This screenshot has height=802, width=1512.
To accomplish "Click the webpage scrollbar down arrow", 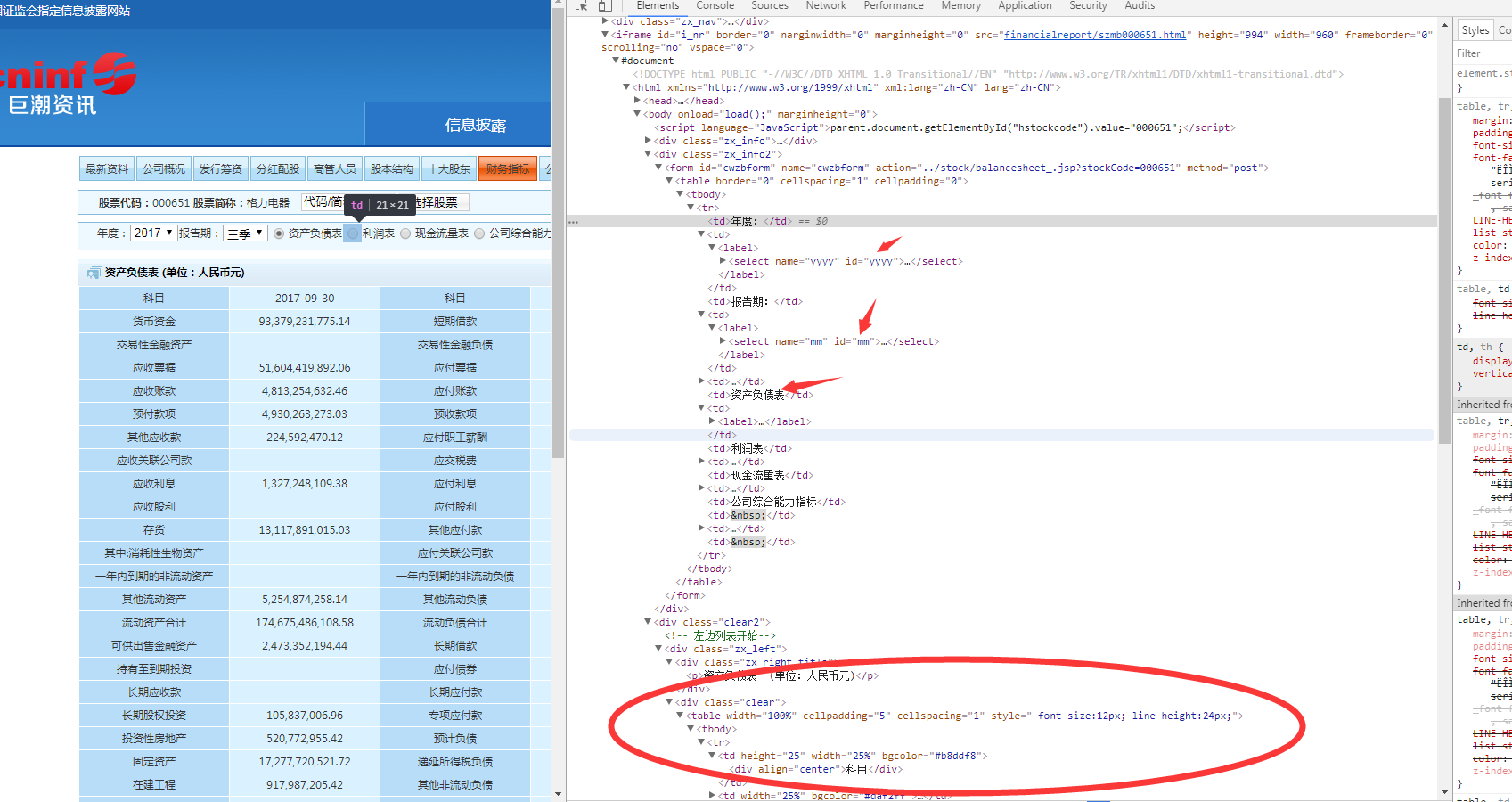I will 558,793.
